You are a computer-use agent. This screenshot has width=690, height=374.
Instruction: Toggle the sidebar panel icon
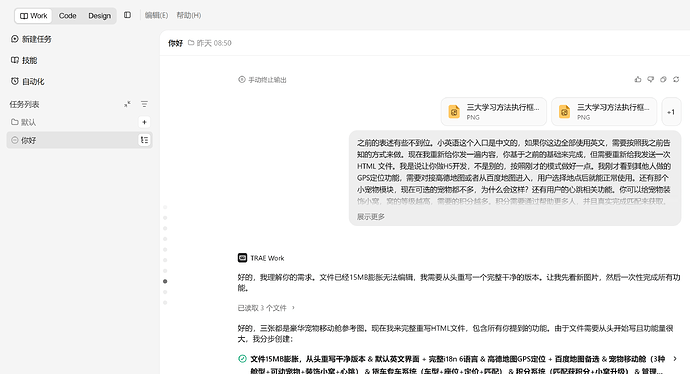pyautogui.click(x=127, y=15)
